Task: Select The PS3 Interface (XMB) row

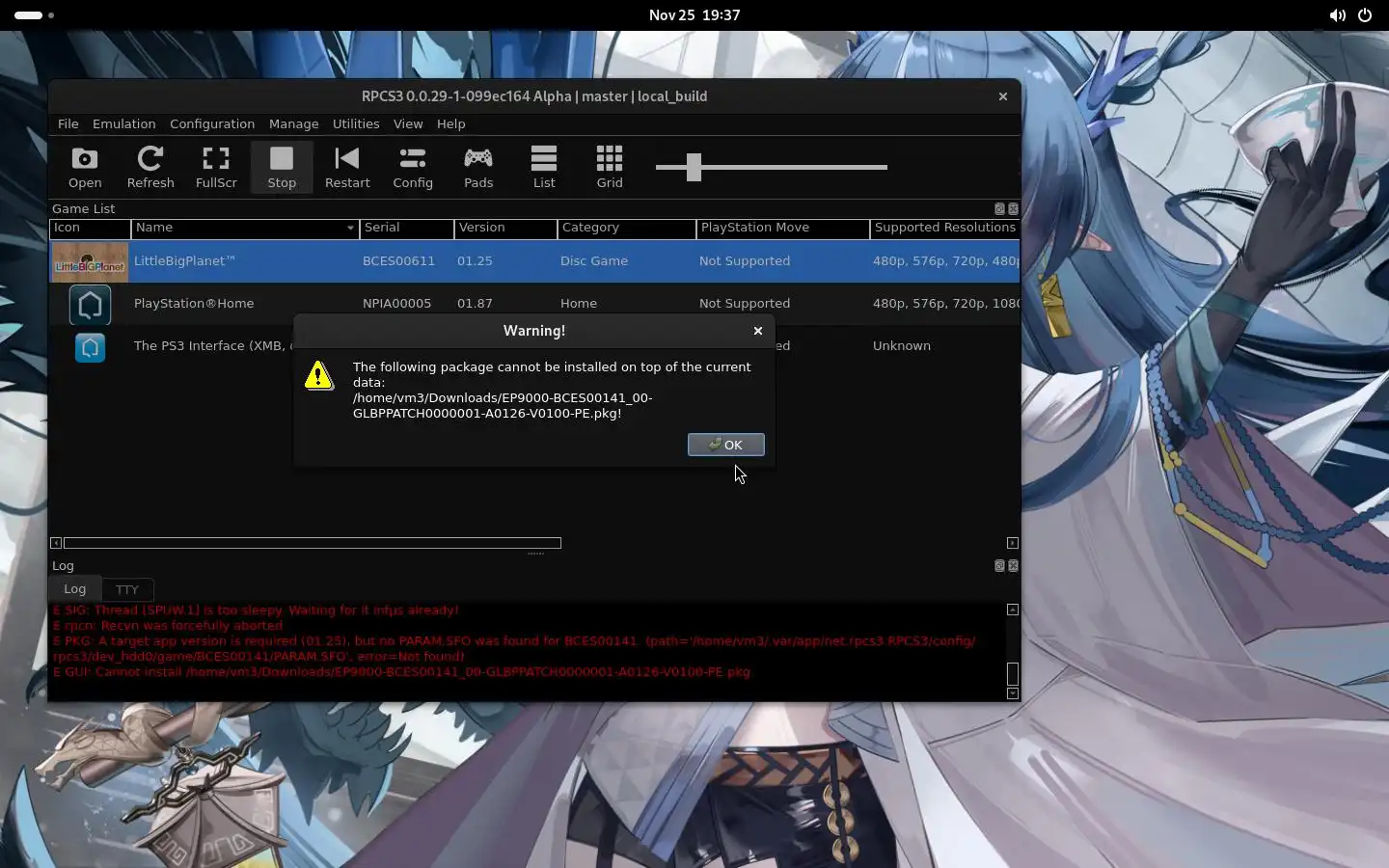Action: (x=212, y=346)
